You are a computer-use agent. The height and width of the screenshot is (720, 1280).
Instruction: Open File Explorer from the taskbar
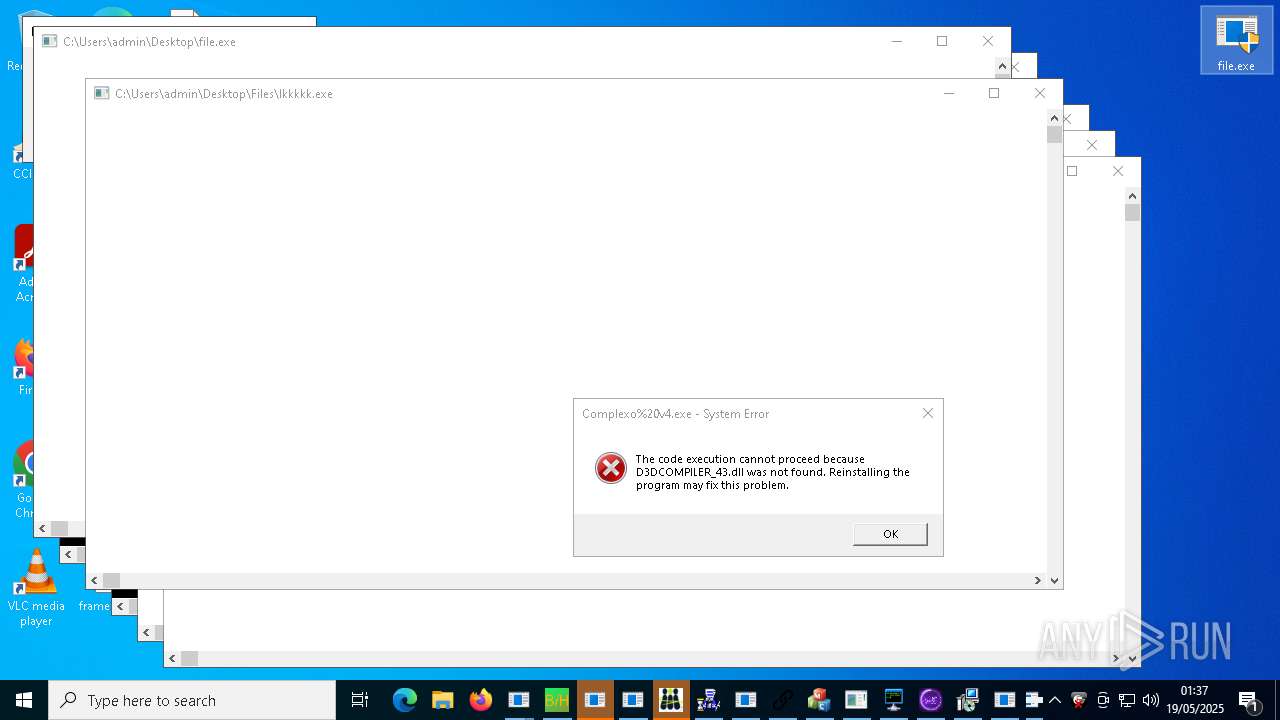pos(442,700)
